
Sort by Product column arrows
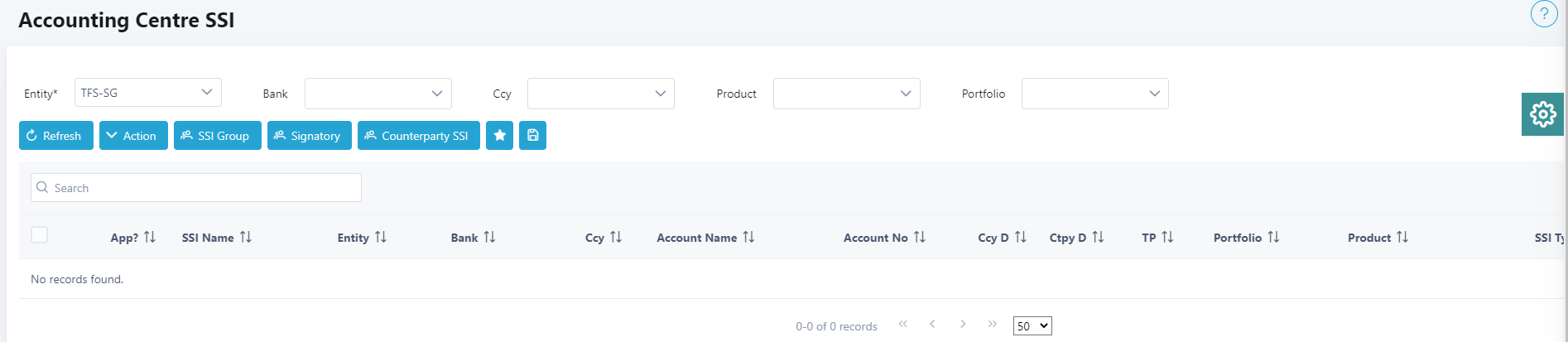pos(1402,238)
